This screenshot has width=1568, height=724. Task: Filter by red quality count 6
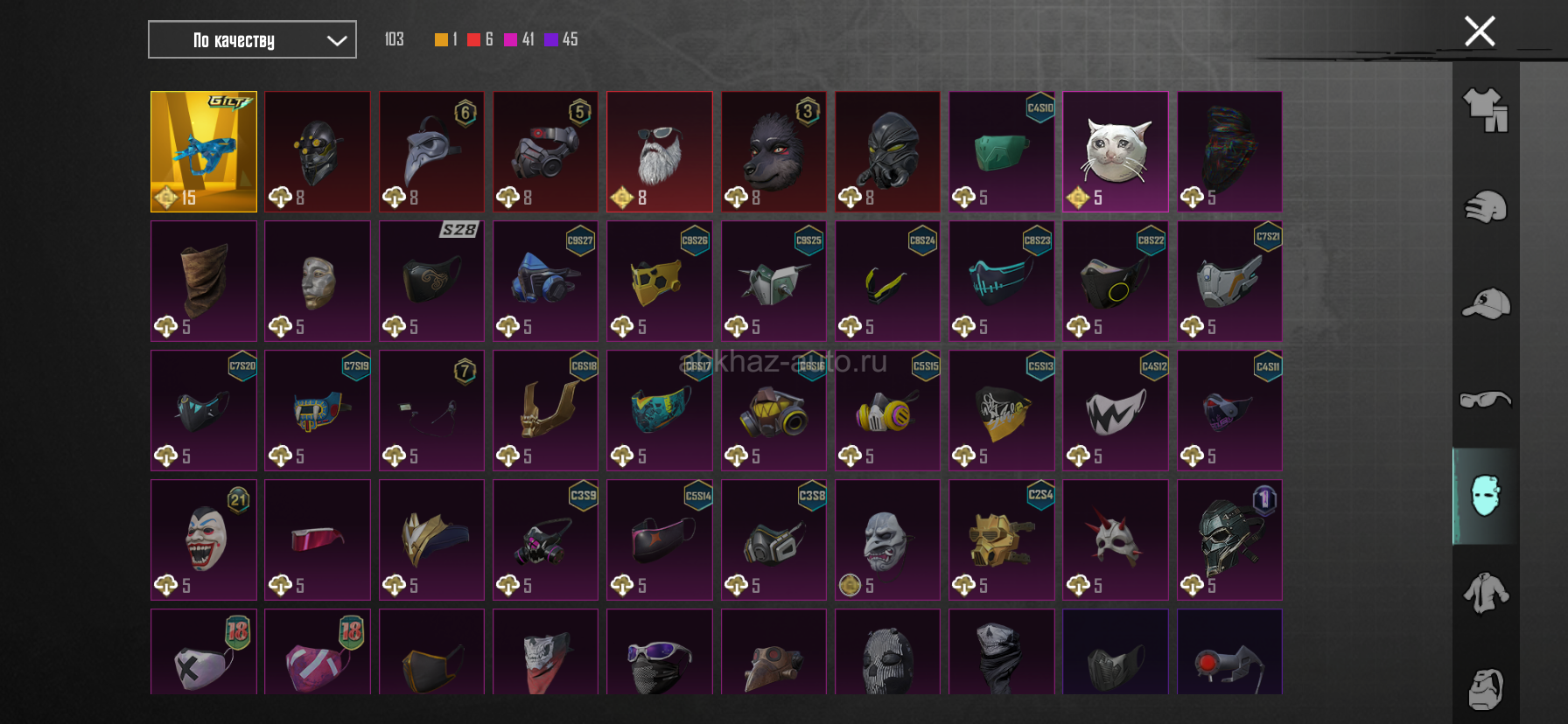[480, 39]
